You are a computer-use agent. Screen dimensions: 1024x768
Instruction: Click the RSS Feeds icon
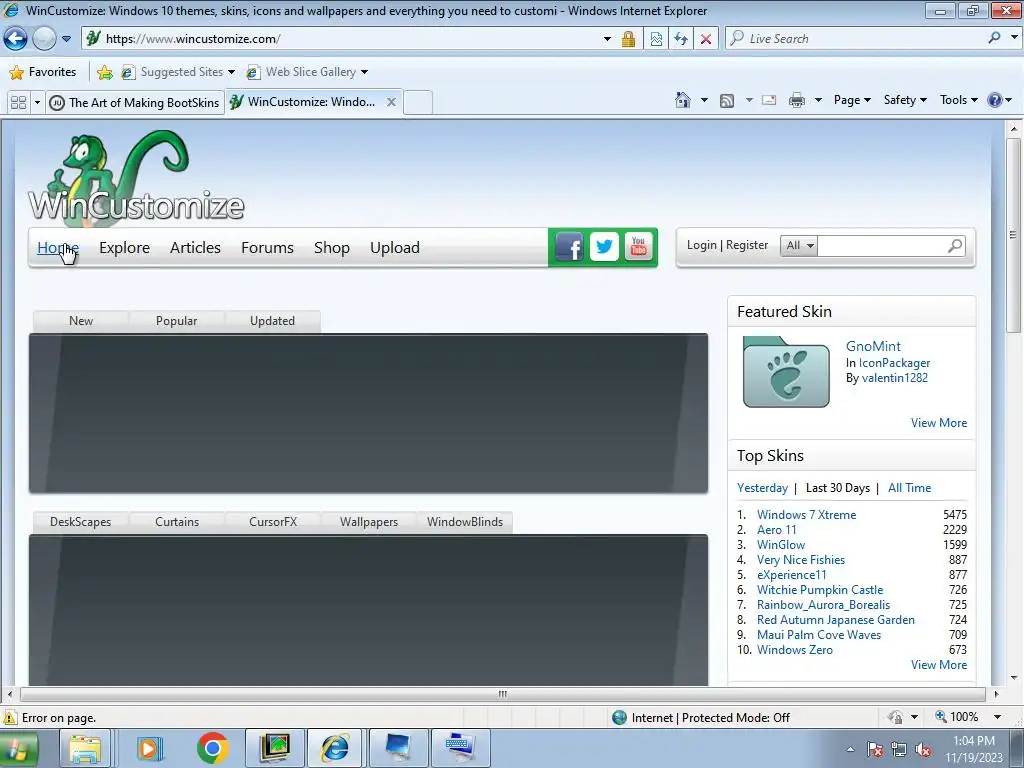click(727, 101)
